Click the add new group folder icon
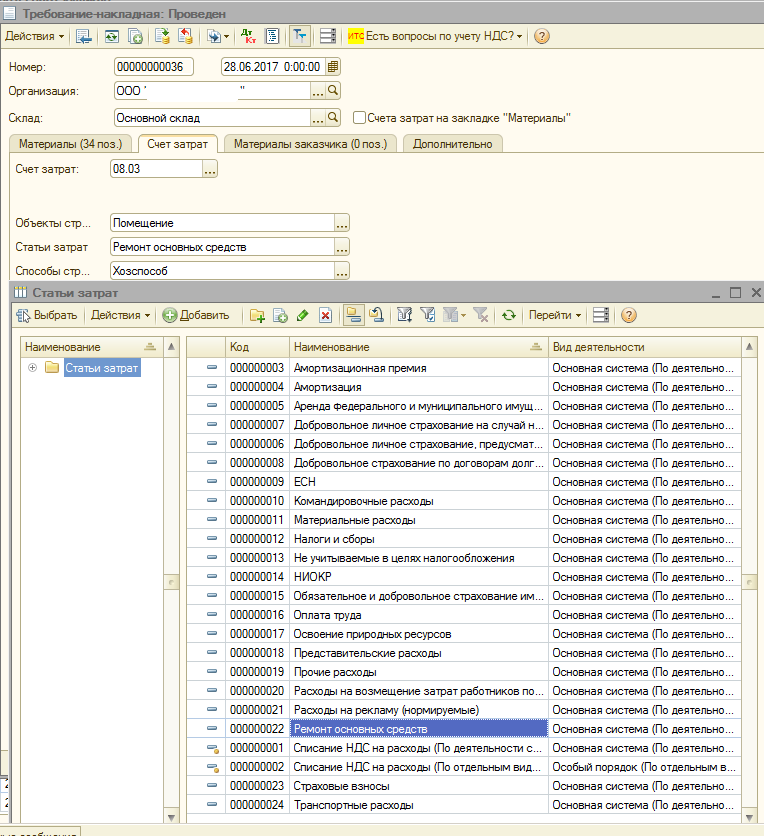This screenshot has width=764, height=836. (258, 315)
